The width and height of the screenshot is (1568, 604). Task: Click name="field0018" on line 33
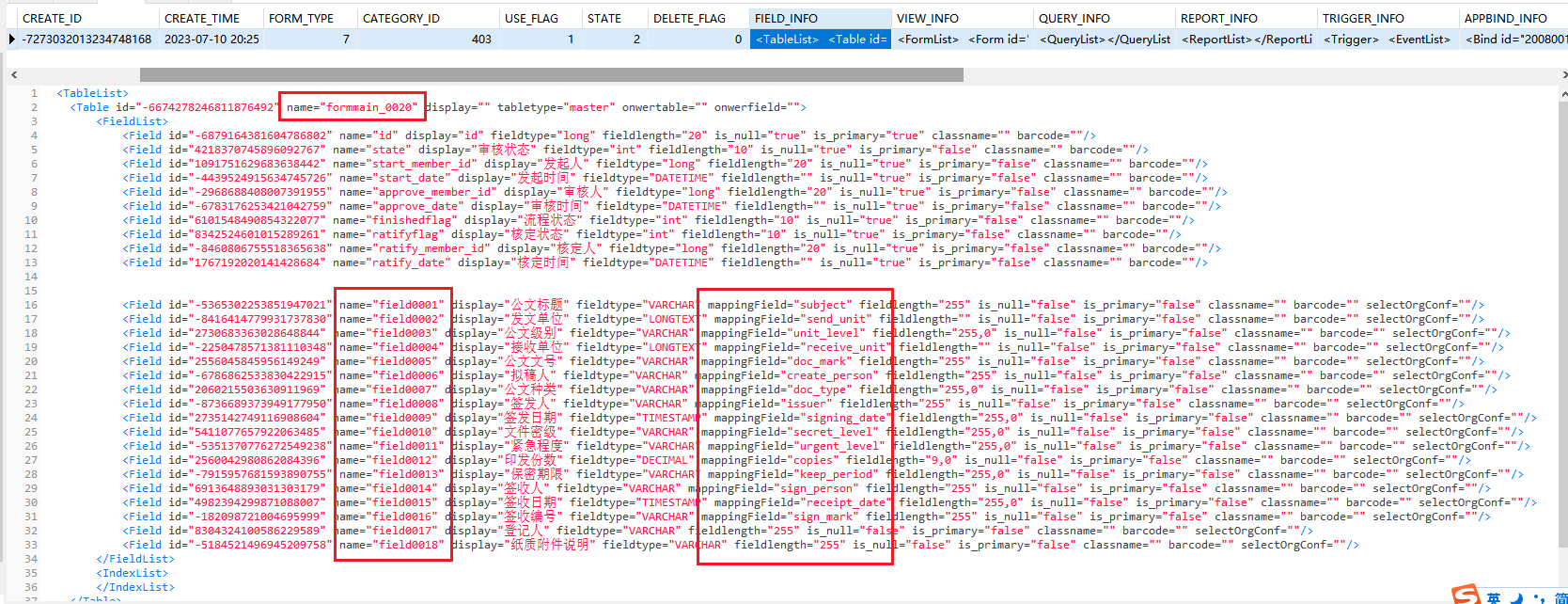[392, 545]
